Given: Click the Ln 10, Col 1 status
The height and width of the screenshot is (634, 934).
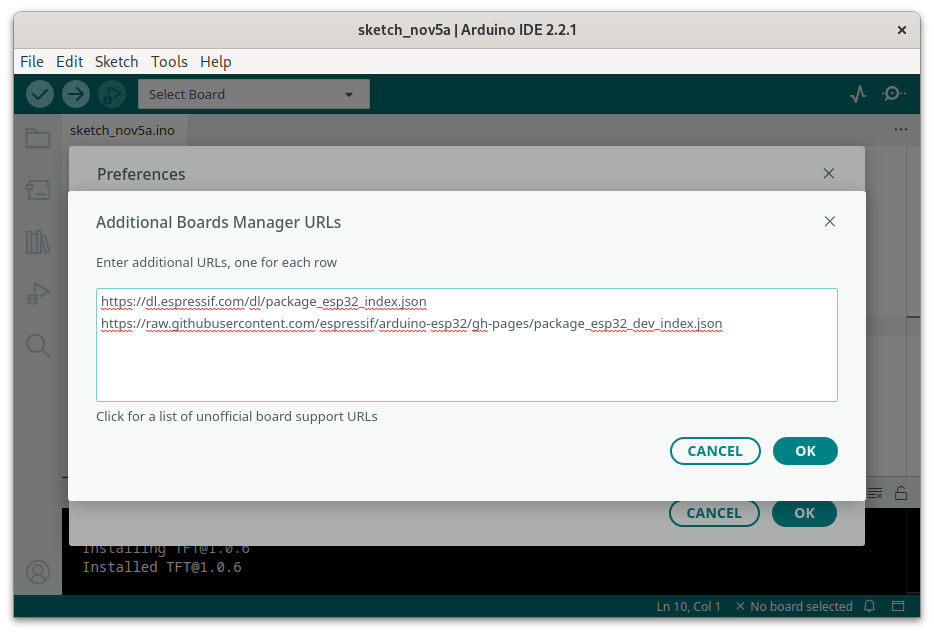Looking at the screenshot, I should 689,607.
